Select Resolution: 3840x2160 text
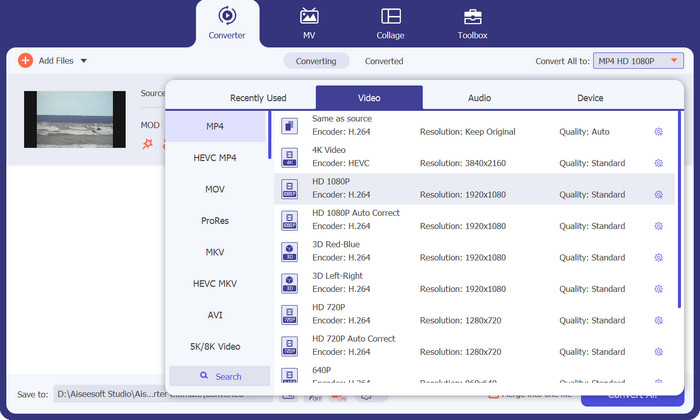The height and width of the screenshot is (420, 700). tap(463, 163)
